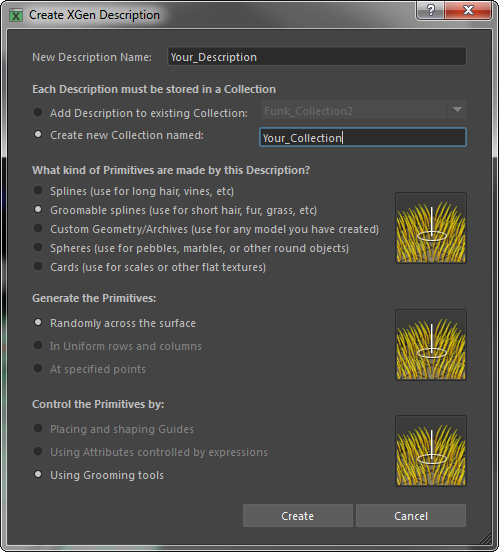Click the dialog resize grip corner

[485, 538]
